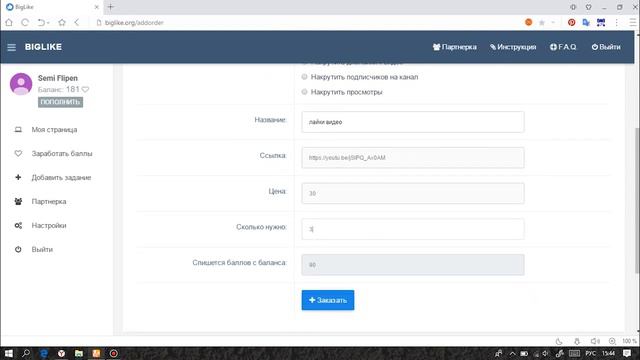Click the heart icon next to balance 181
640x360 pixels.
[x=85, y=89]
